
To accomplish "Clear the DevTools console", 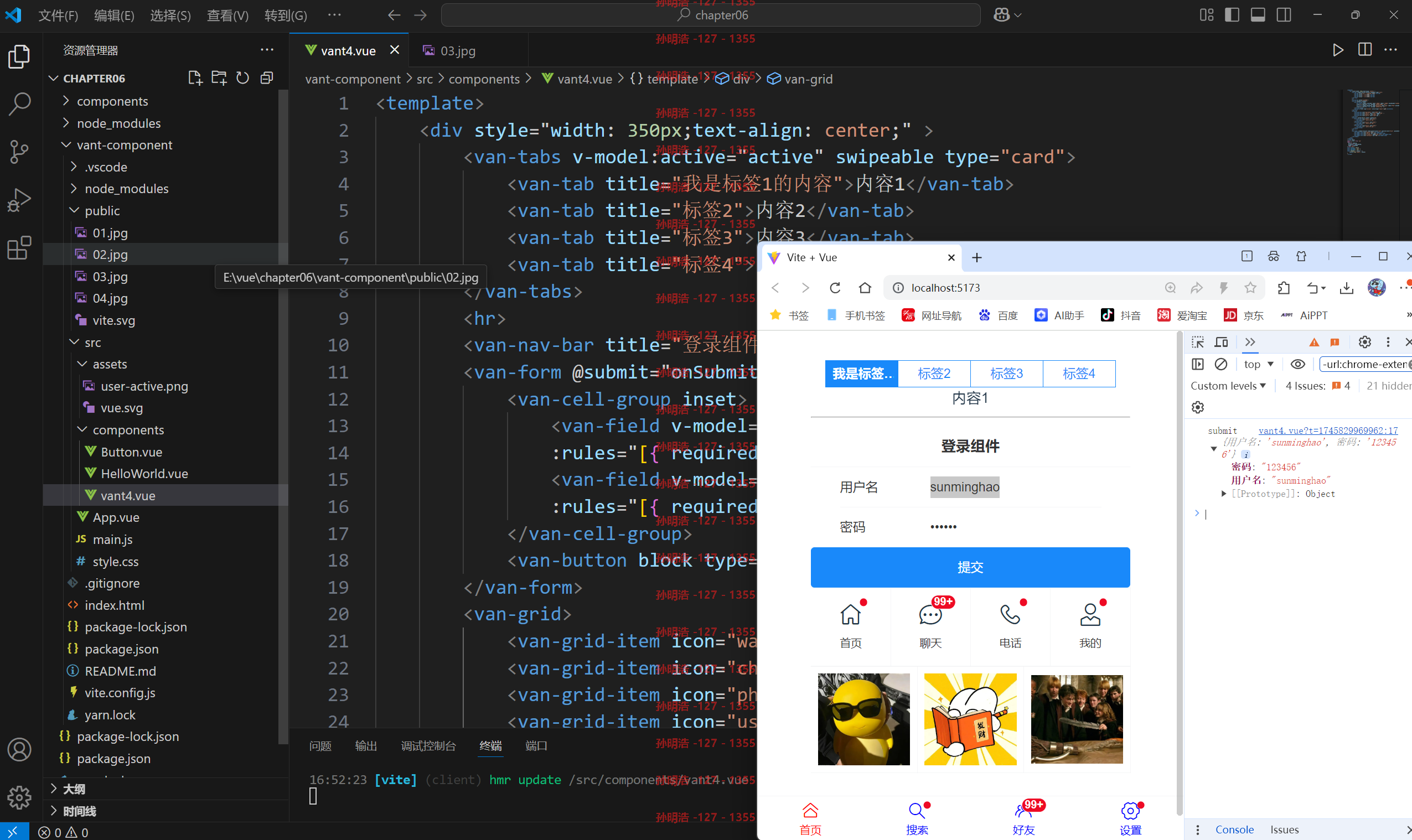I will pyautogui.click(x=1221, y=365).
